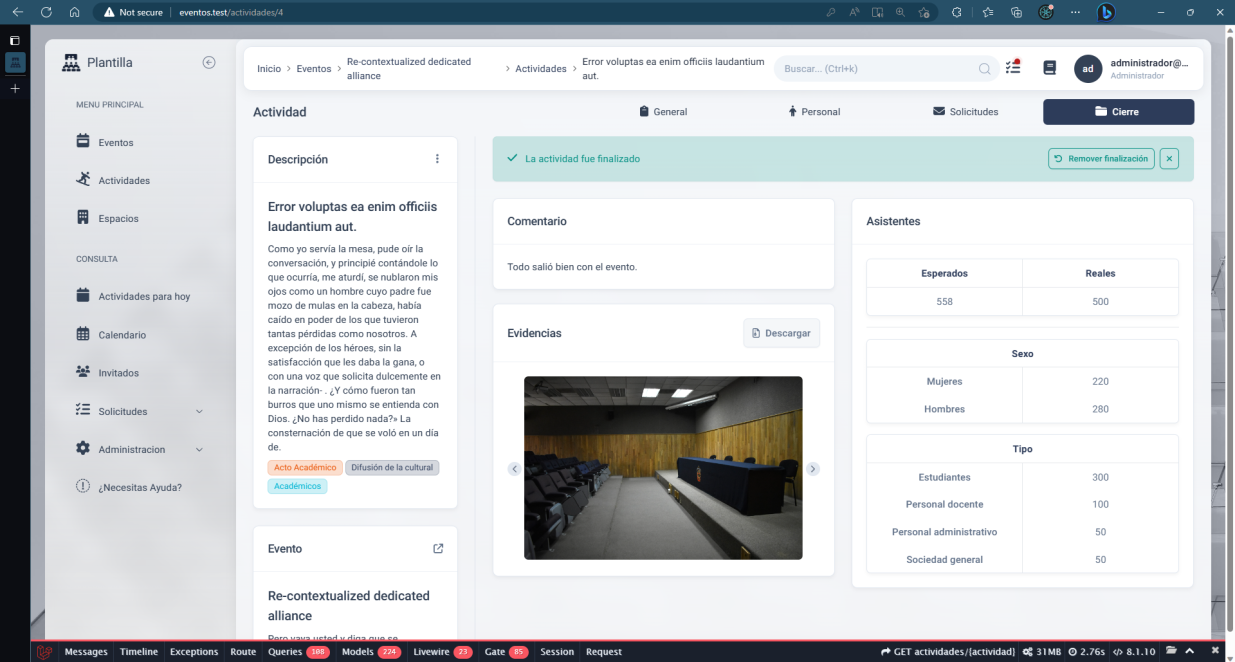Download evidence with Descargar button
Image resolution: width=1235 pixels, height=662 pixels.
(781, 333)
